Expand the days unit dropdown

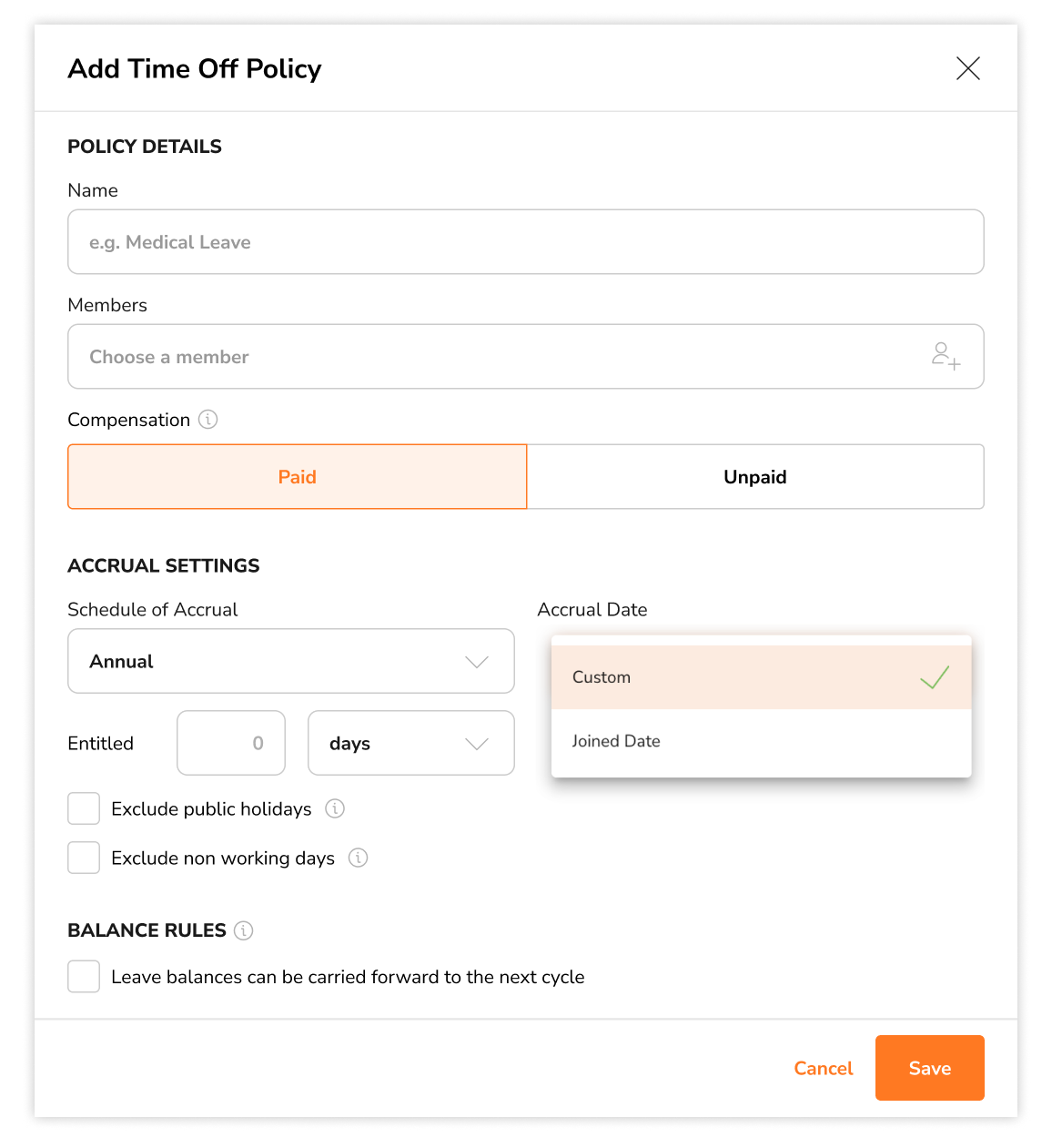pyautogui.click(x=411, y=743)
